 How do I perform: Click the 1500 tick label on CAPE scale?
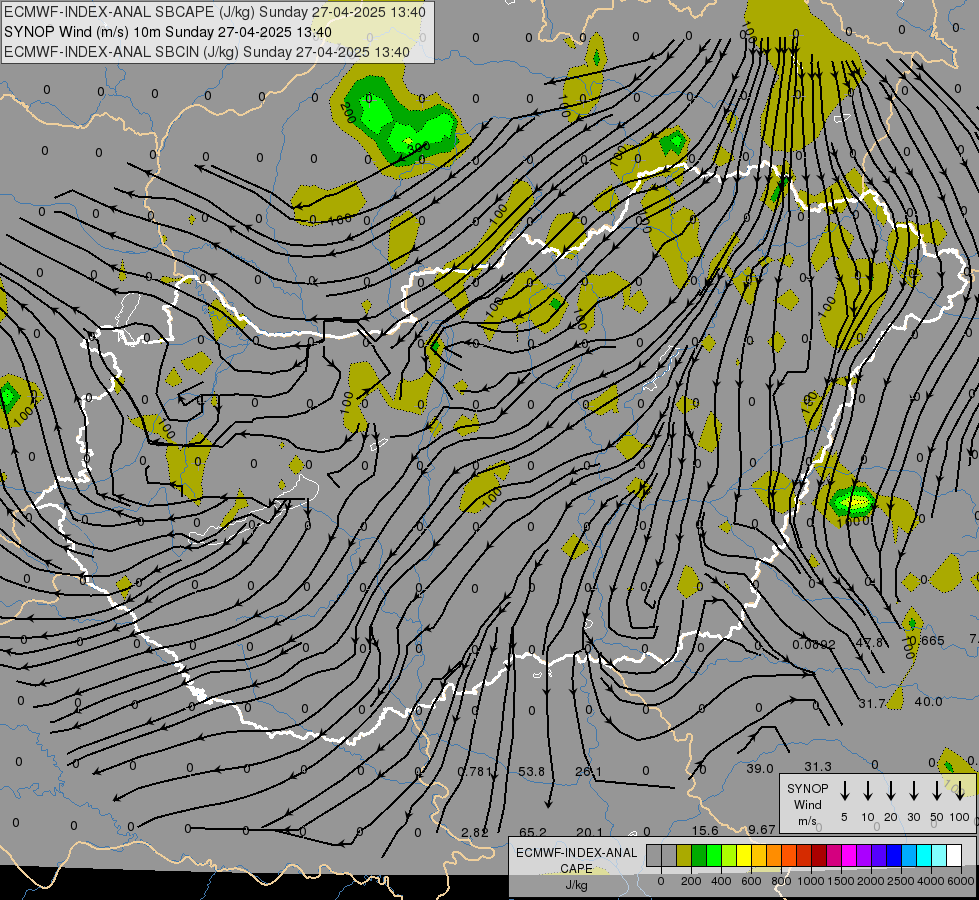click(840, 881)
